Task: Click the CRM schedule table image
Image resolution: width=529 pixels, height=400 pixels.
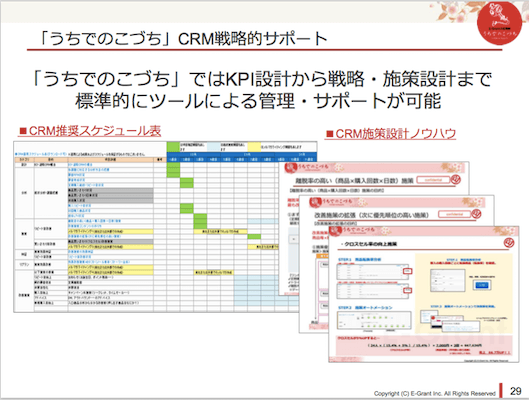Action: [165, 227]
